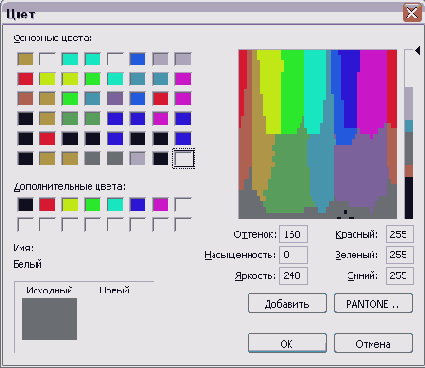Select the bright green swatch in the second basic row
This screenshot has height=368, width=425.
click(92, 79)
